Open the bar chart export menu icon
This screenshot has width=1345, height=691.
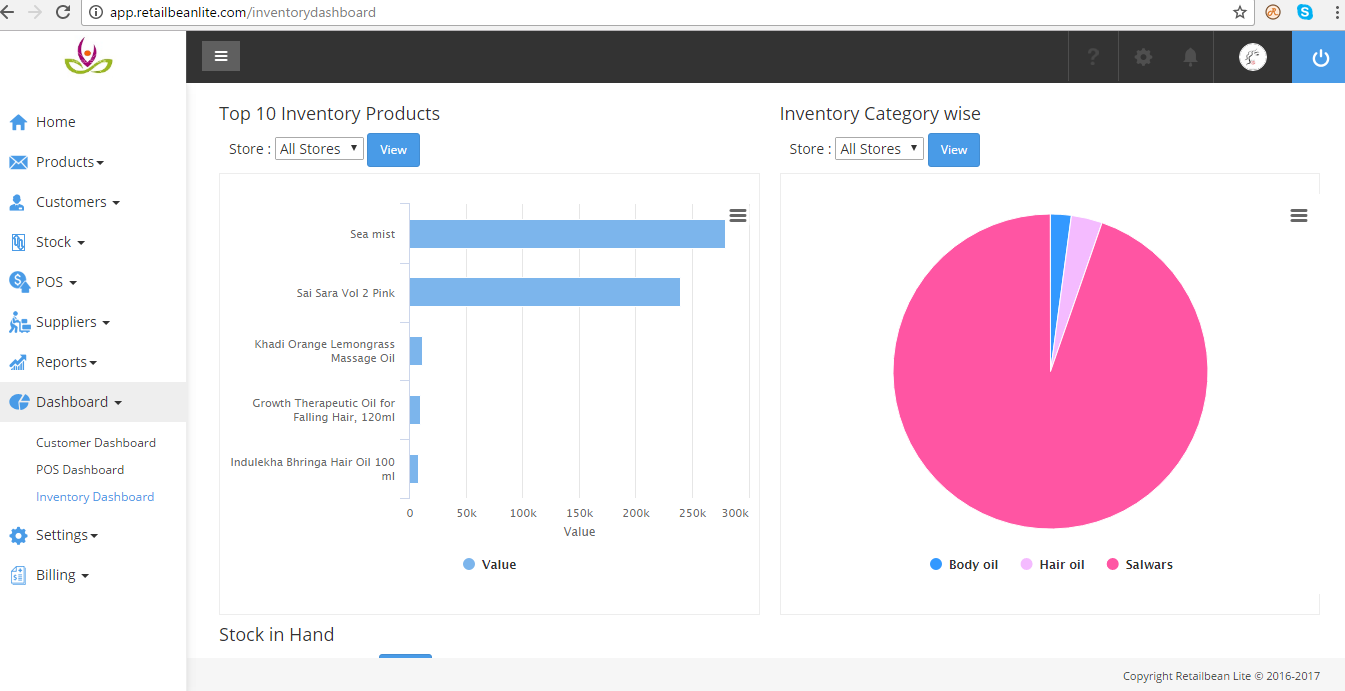[737, 215]
